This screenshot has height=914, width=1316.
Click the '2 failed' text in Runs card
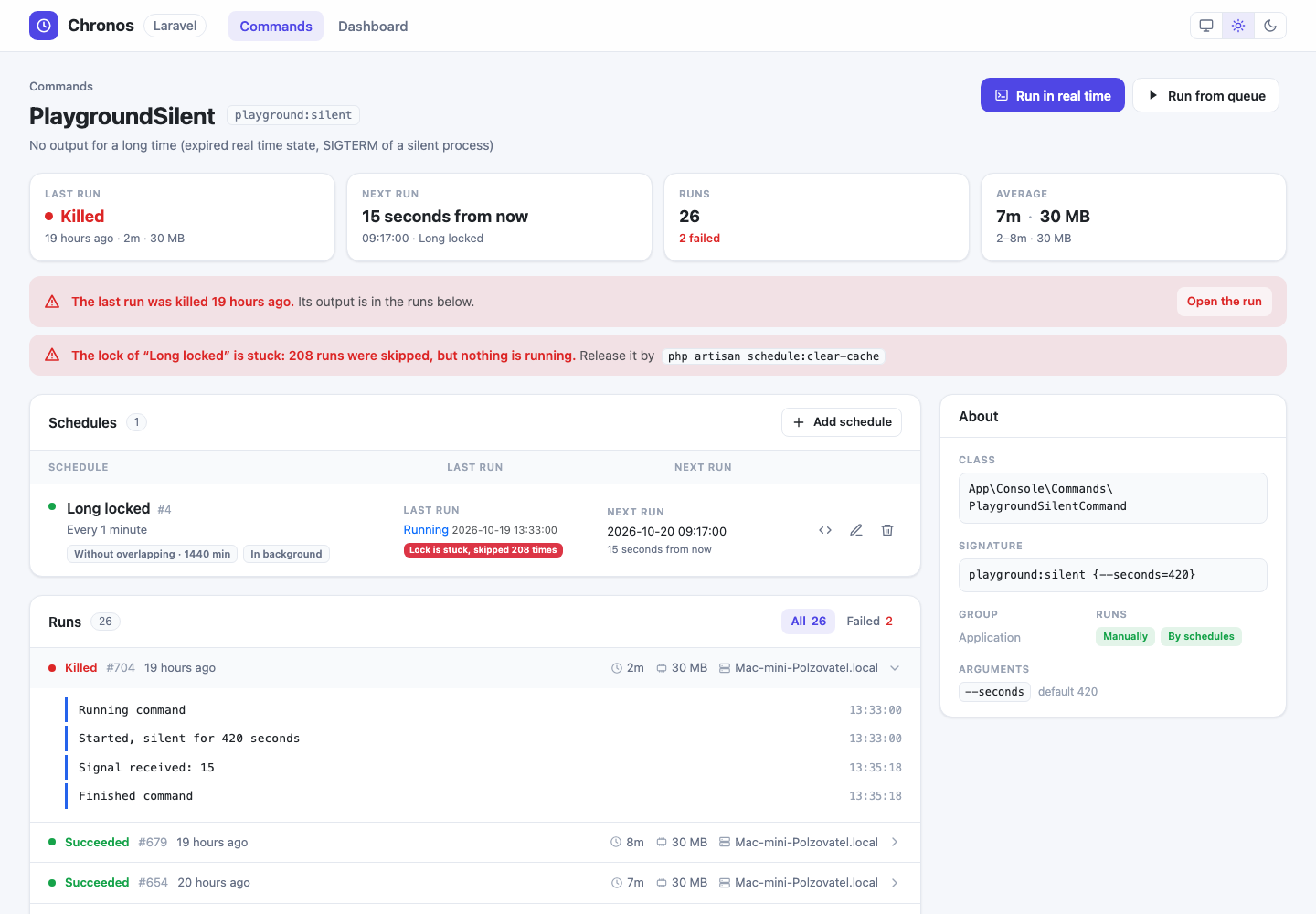pos(699,239)
